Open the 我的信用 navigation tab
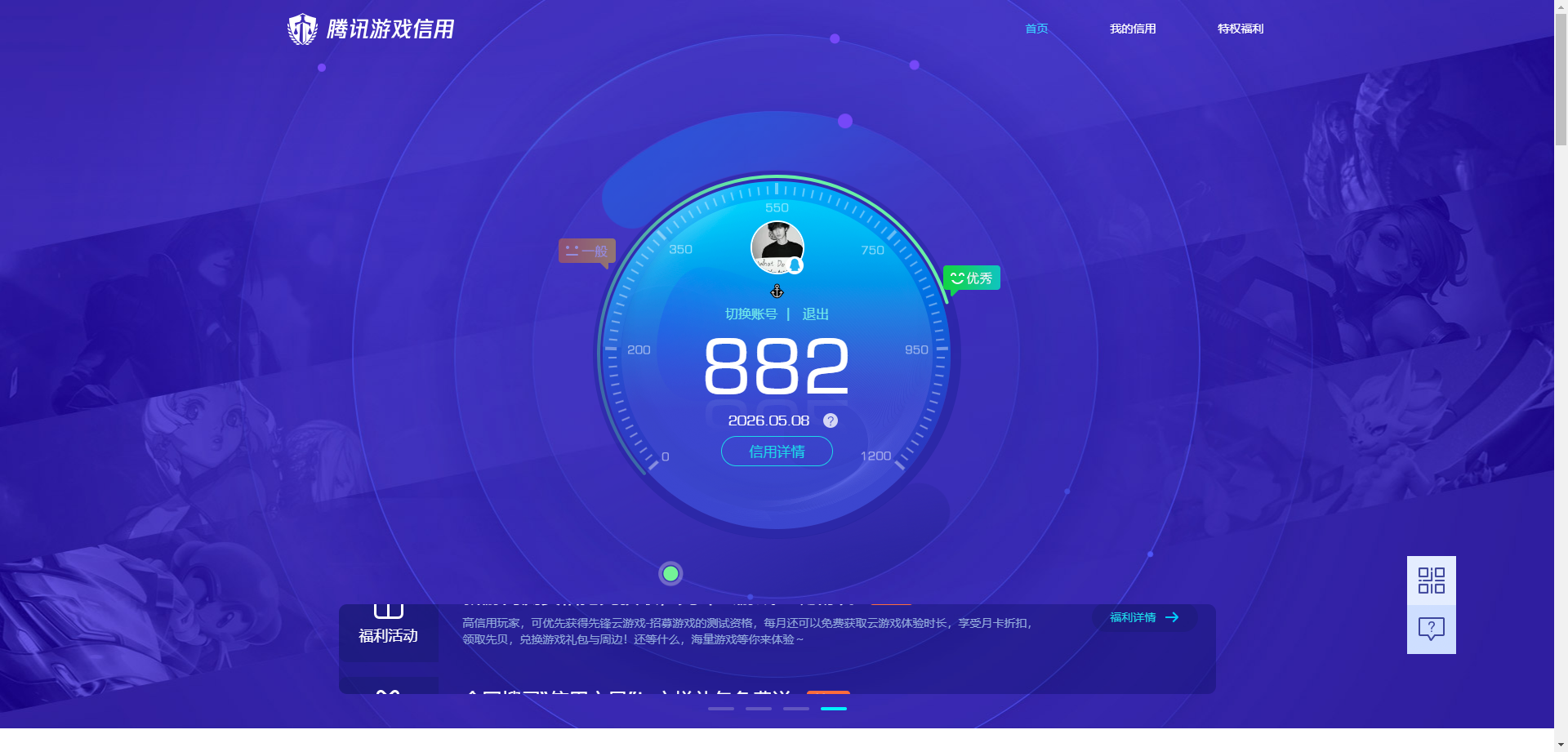Screen dimensions: 1568x752 [1133, 29]
